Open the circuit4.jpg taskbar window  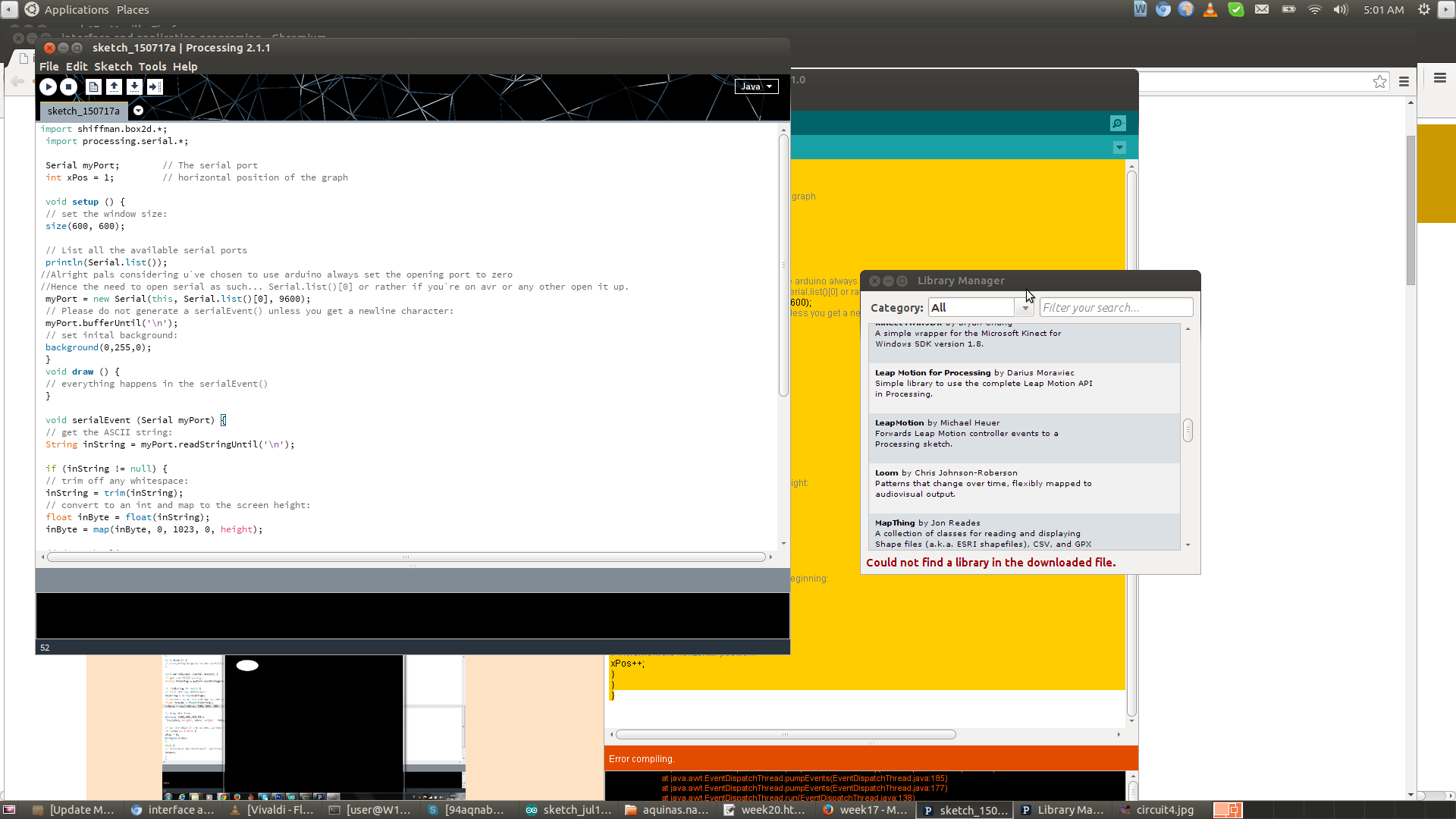pyautogui.click(x=1157, y=810)
